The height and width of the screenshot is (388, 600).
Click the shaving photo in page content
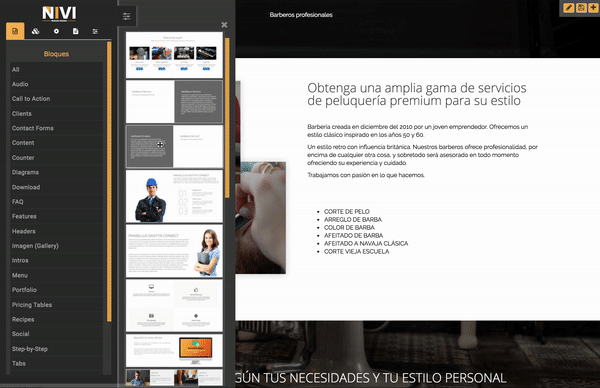pyautogui.click(x=261, y=217)
